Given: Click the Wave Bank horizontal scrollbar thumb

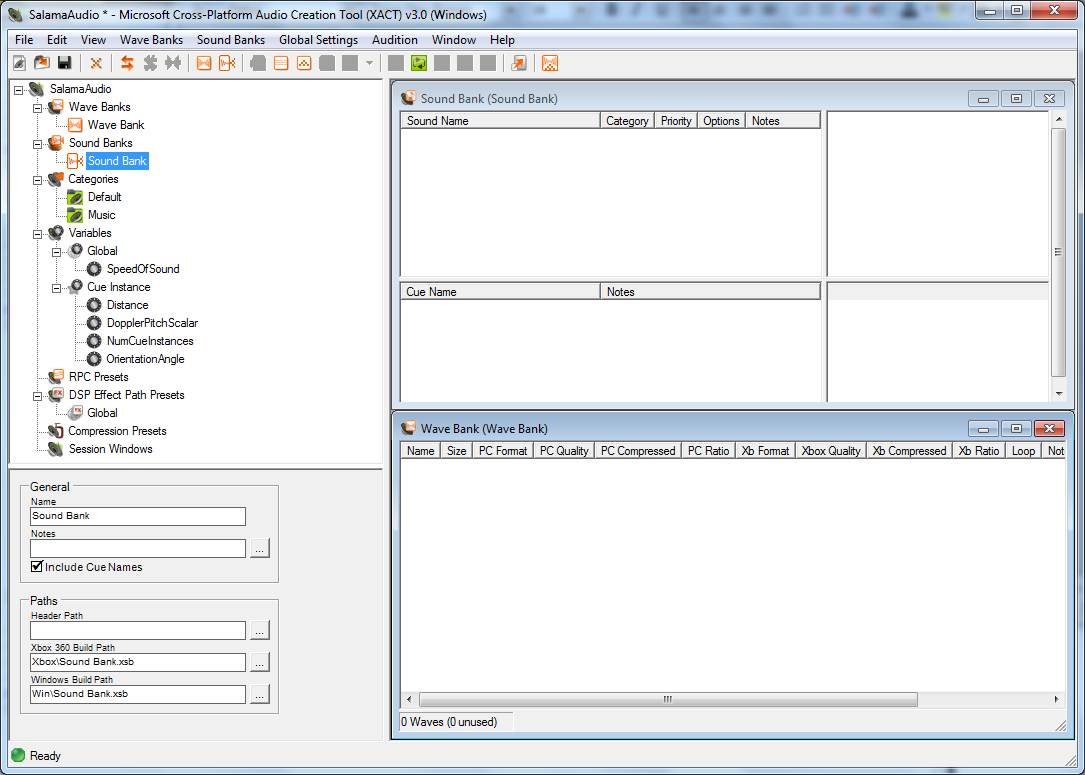Looking at the screenshot, I should pos(668,700).
